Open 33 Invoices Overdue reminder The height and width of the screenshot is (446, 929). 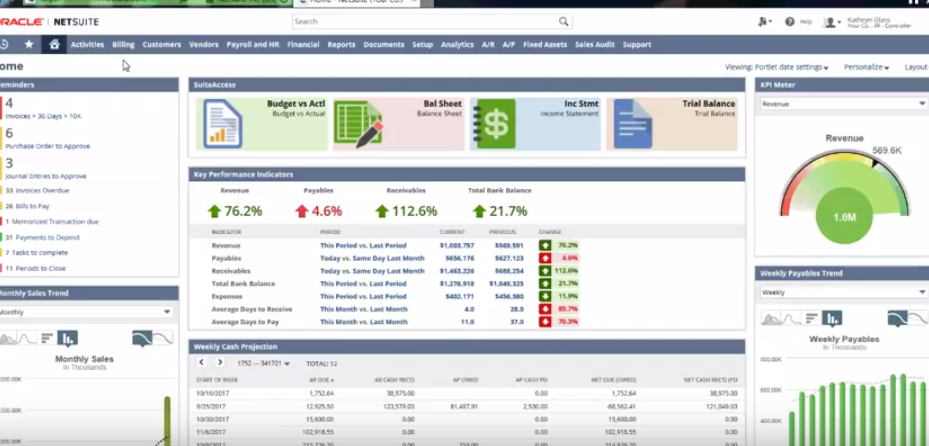pyautogui.click(x=37, y=191)
